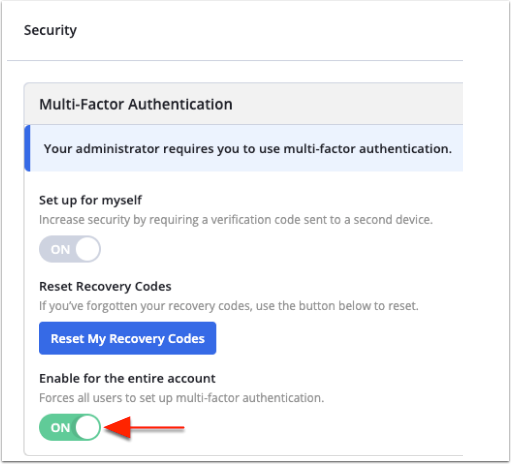Screen dimensions: 511x464
Task: Click the Increase security by requiring description text
Action: 236,220
